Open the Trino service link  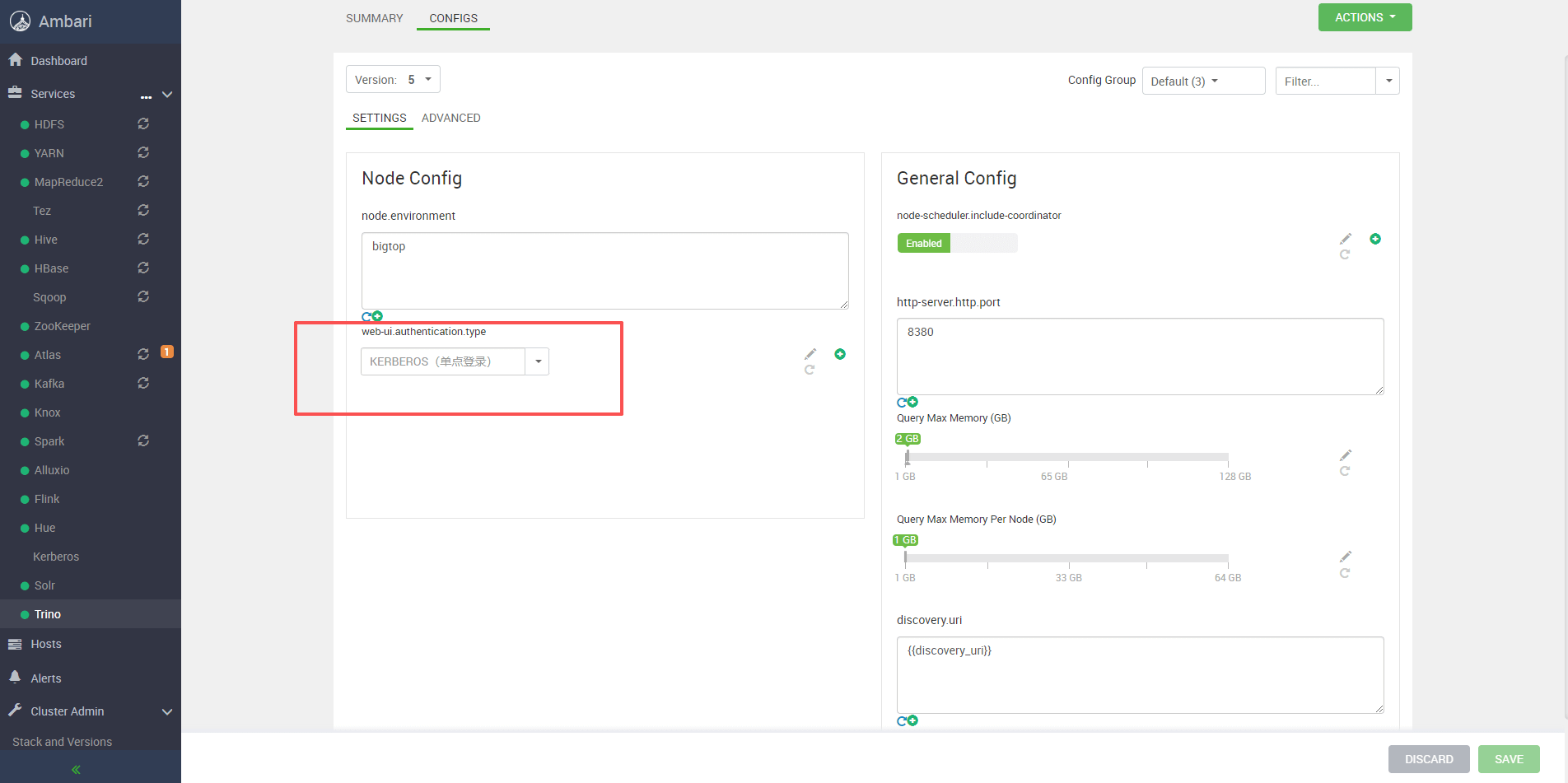(x=48, y=614)
